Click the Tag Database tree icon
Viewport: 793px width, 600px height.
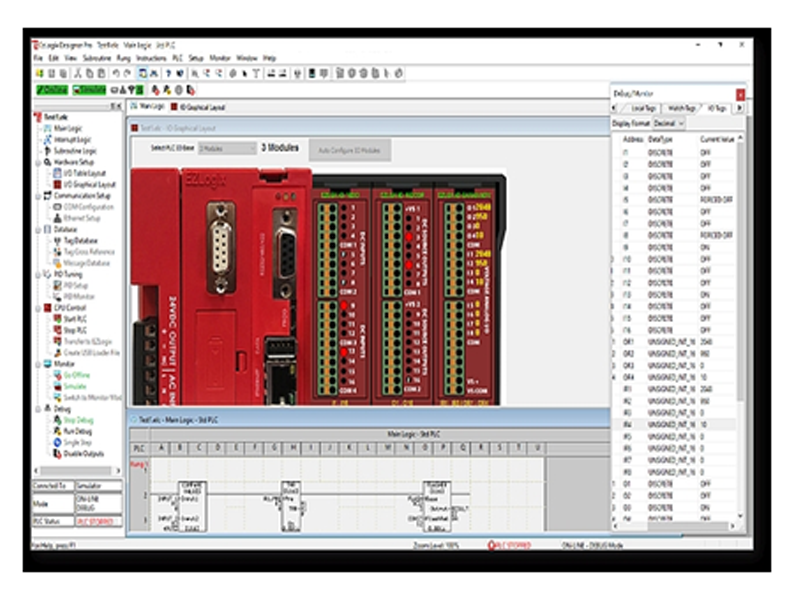57,241
